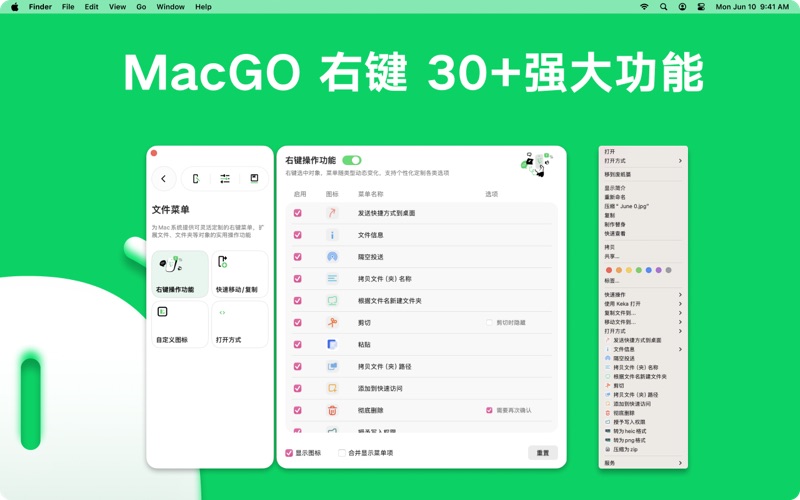Screen dimensions: 800x500
Task: Uncheck the 文件信息 enable checkbox
Action: pyautogui.click(x=298, y=235)
